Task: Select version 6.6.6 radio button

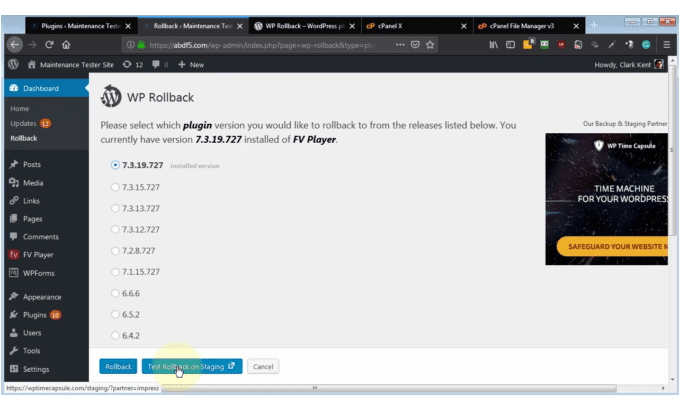Action: (115, 293)
